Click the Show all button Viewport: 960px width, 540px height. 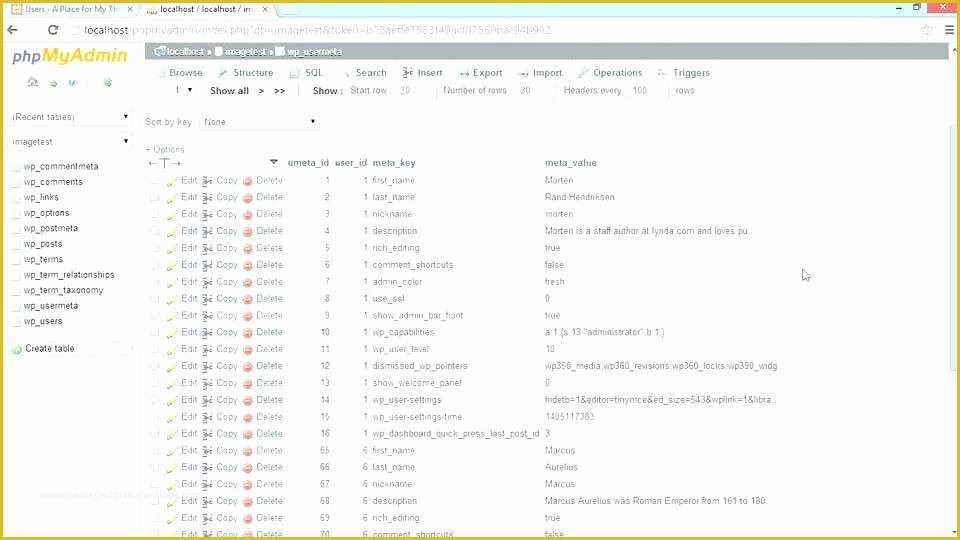pos(229,91)
